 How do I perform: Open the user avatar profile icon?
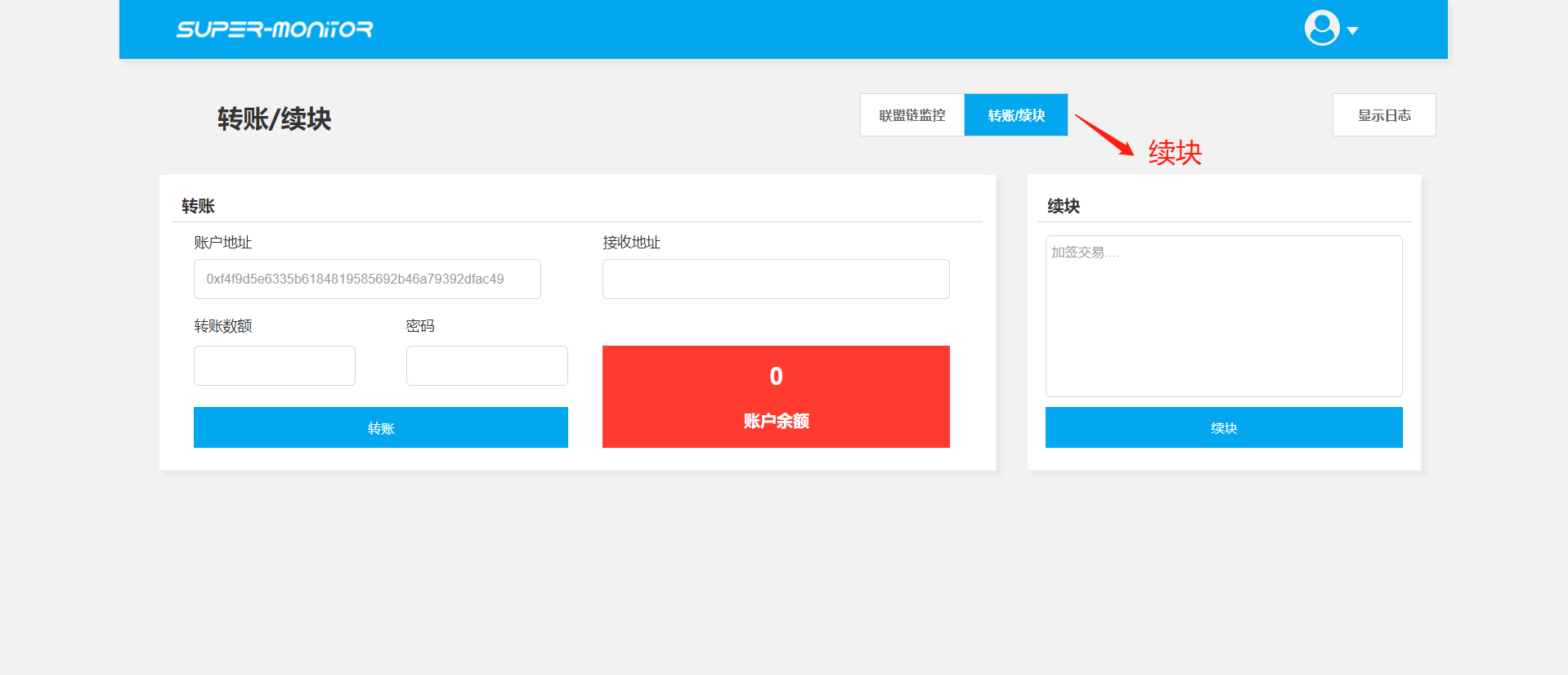[x=1321, y=29]
